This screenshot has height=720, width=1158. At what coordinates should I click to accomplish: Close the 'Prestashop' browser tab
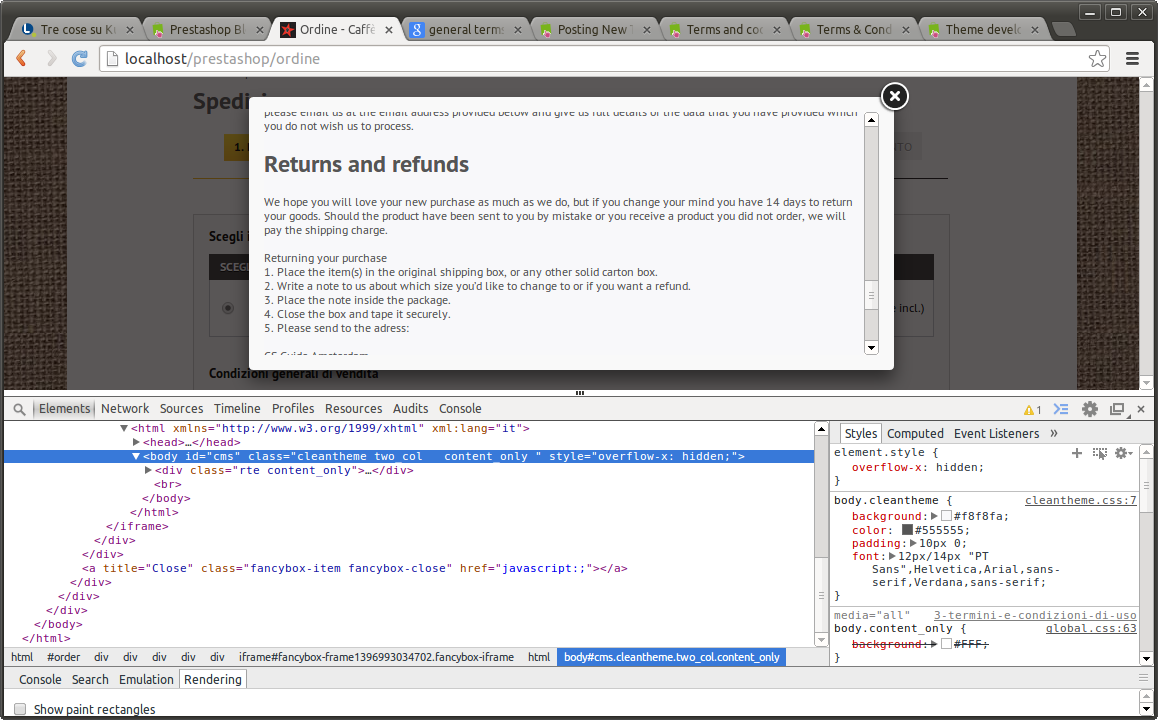coord(260,30)
